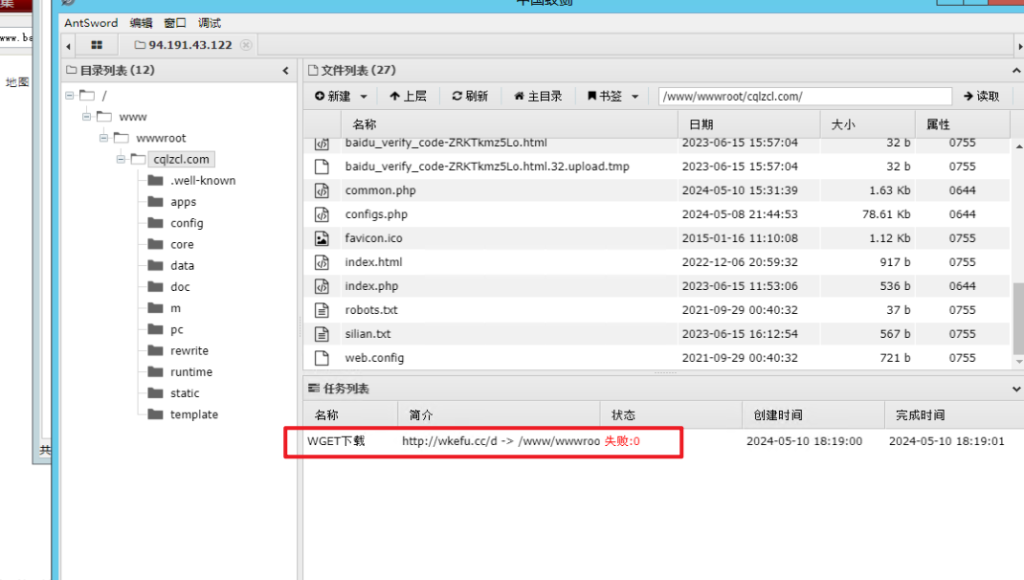Open the 调试 menu
Image resolution: width=1024 pixels, height=580 pixels.
[209, 22]
